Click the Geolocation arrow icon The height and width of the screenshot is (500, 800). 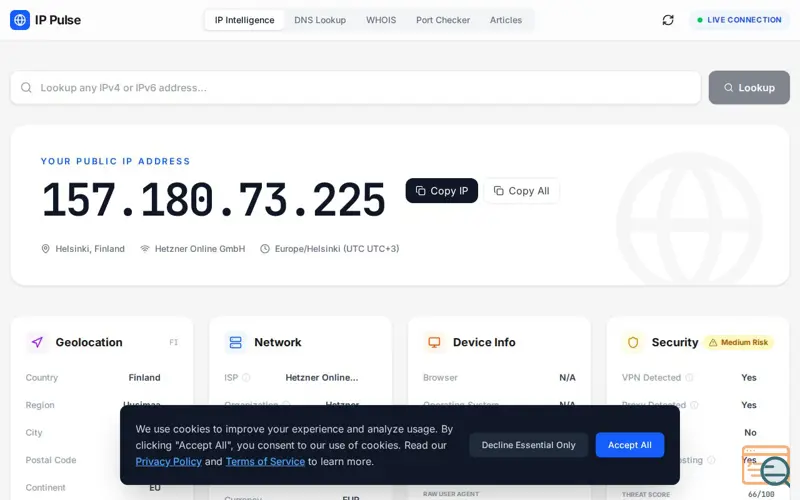(x=37, y=342)
